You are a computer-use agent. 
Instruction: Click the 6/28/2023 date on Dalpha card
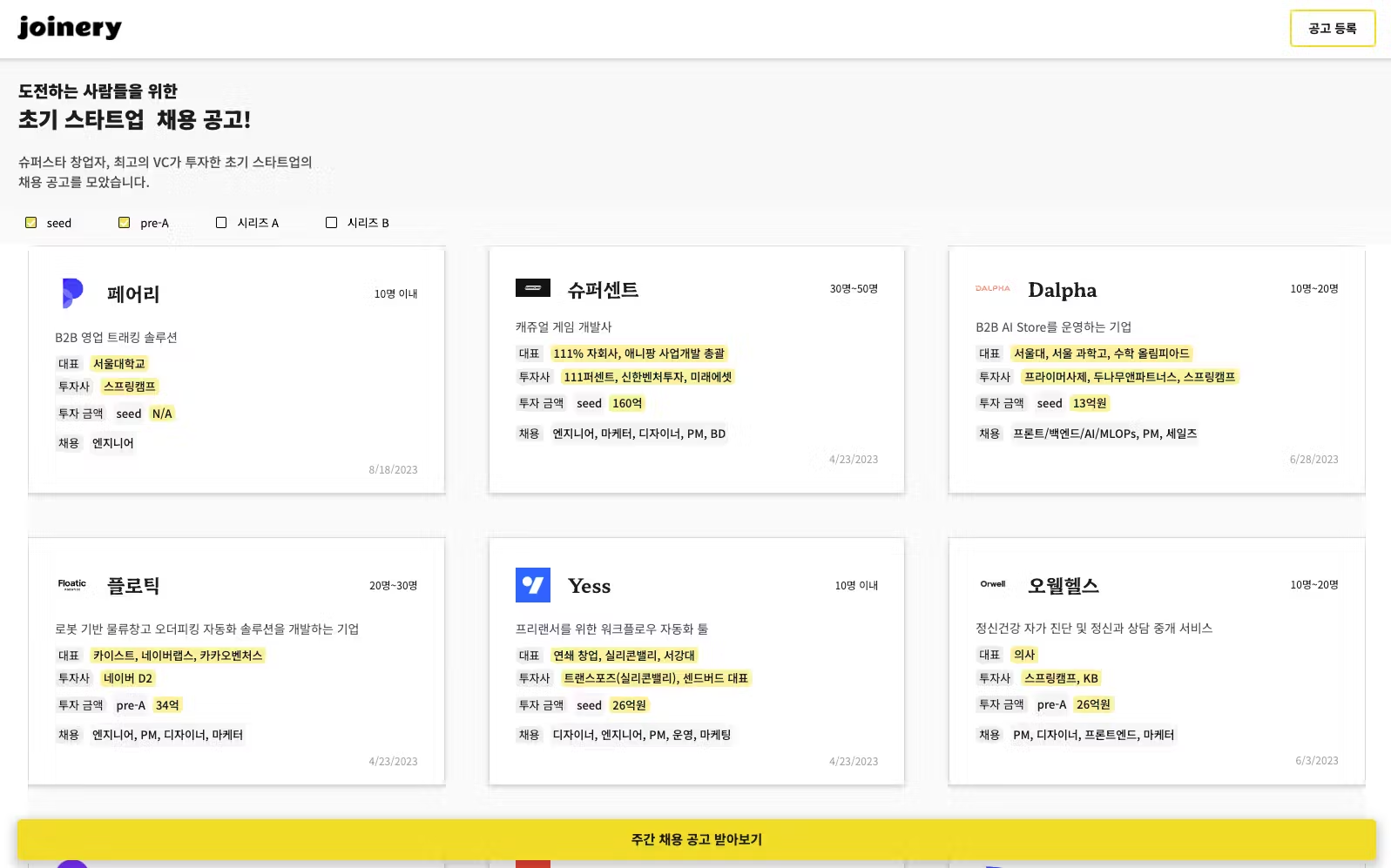point(1314,460)
